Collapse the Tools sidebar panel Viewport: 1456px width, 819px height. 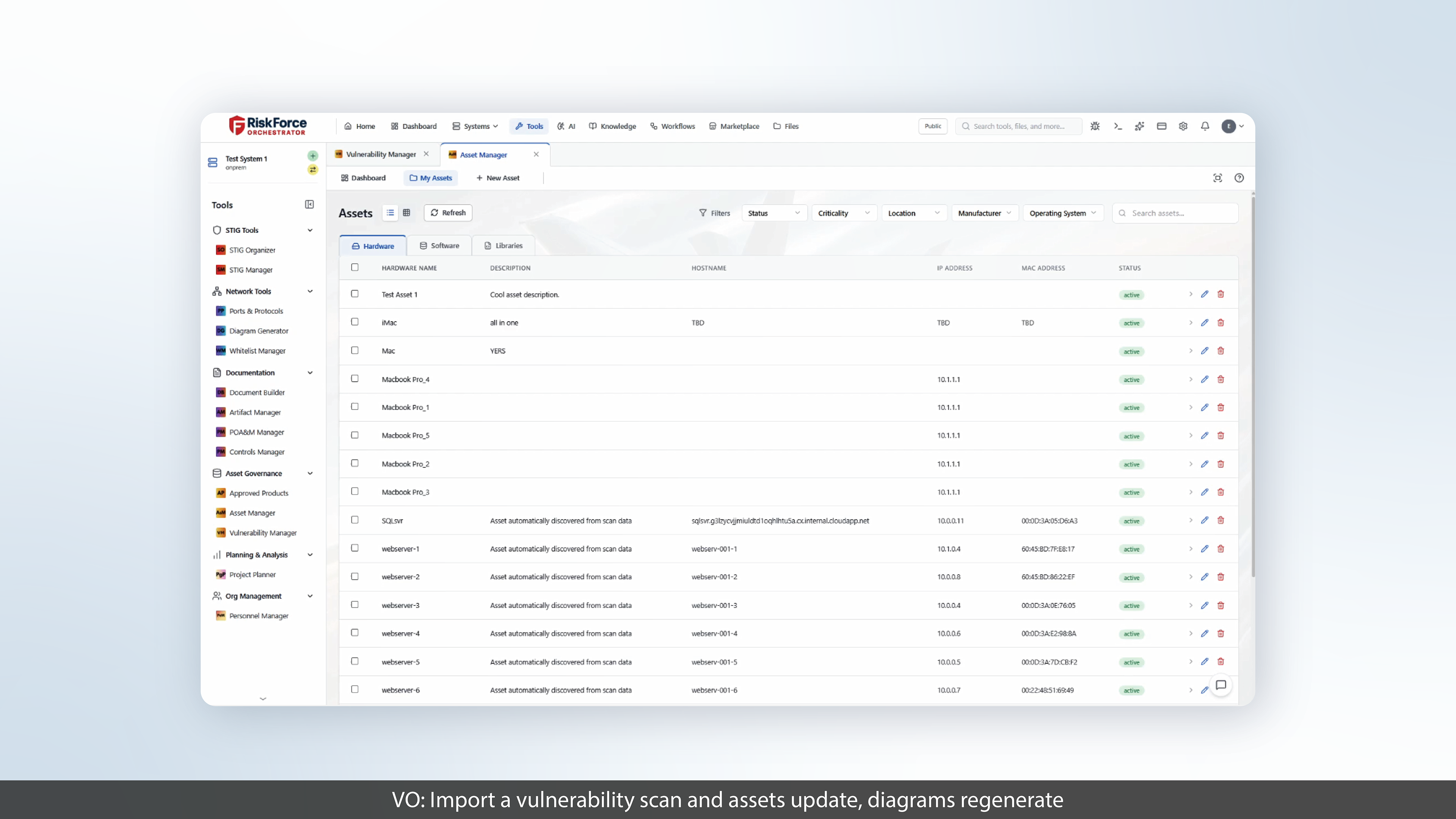(x=309, y=205)
